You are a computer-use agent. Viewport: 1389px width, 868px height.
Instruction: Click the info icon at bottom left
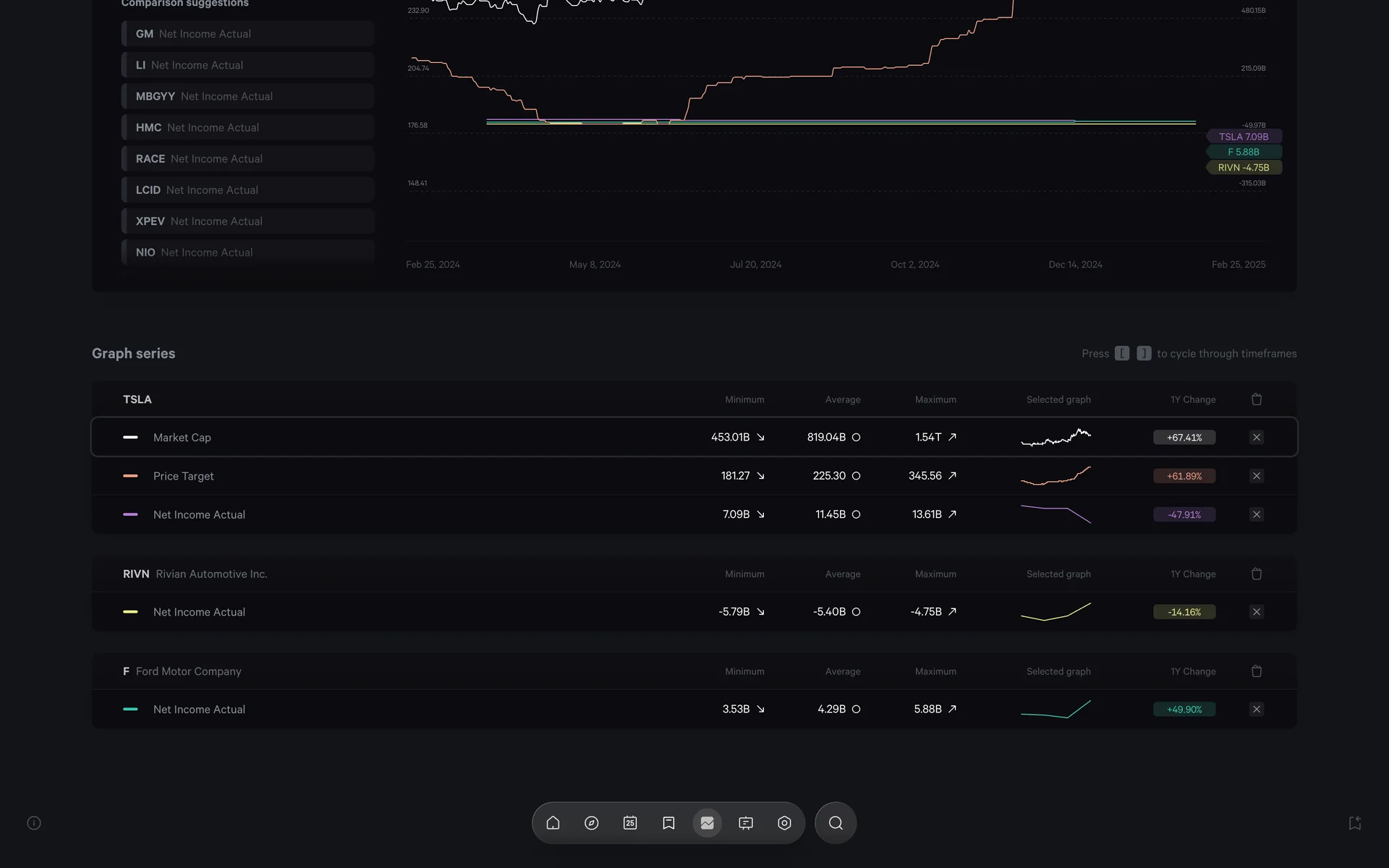34,822
